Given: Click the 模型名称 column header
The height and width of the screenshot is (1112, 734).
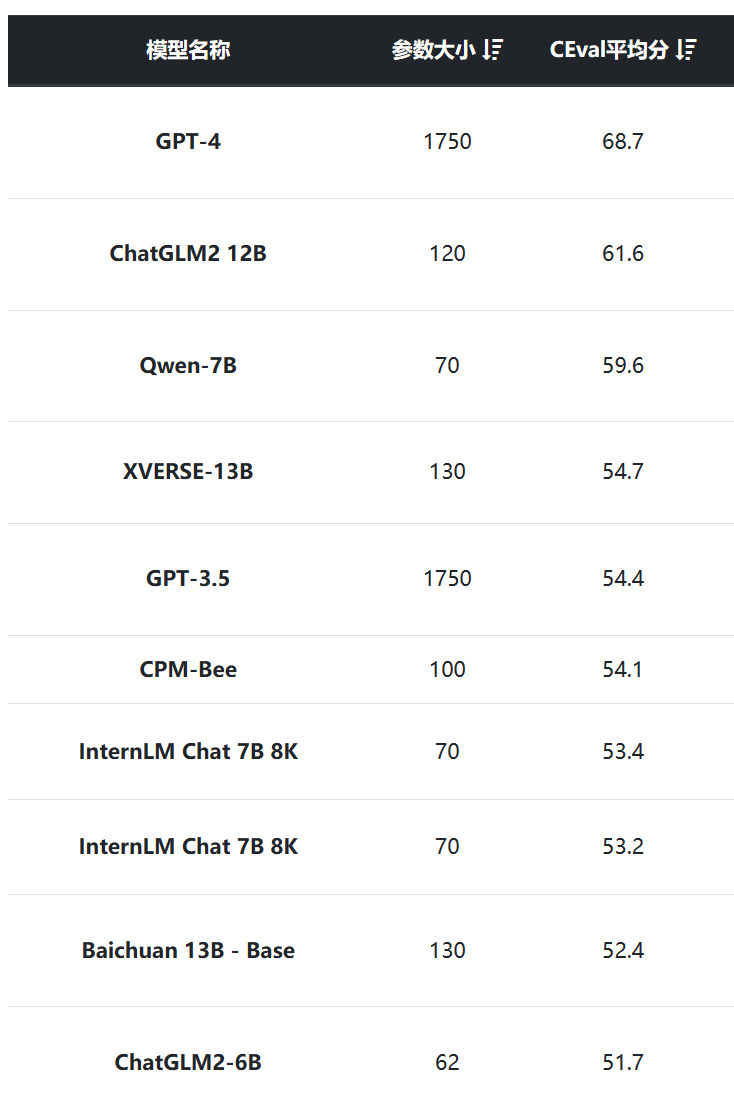Looking at the screenshot, I should [x=188, y=50].
